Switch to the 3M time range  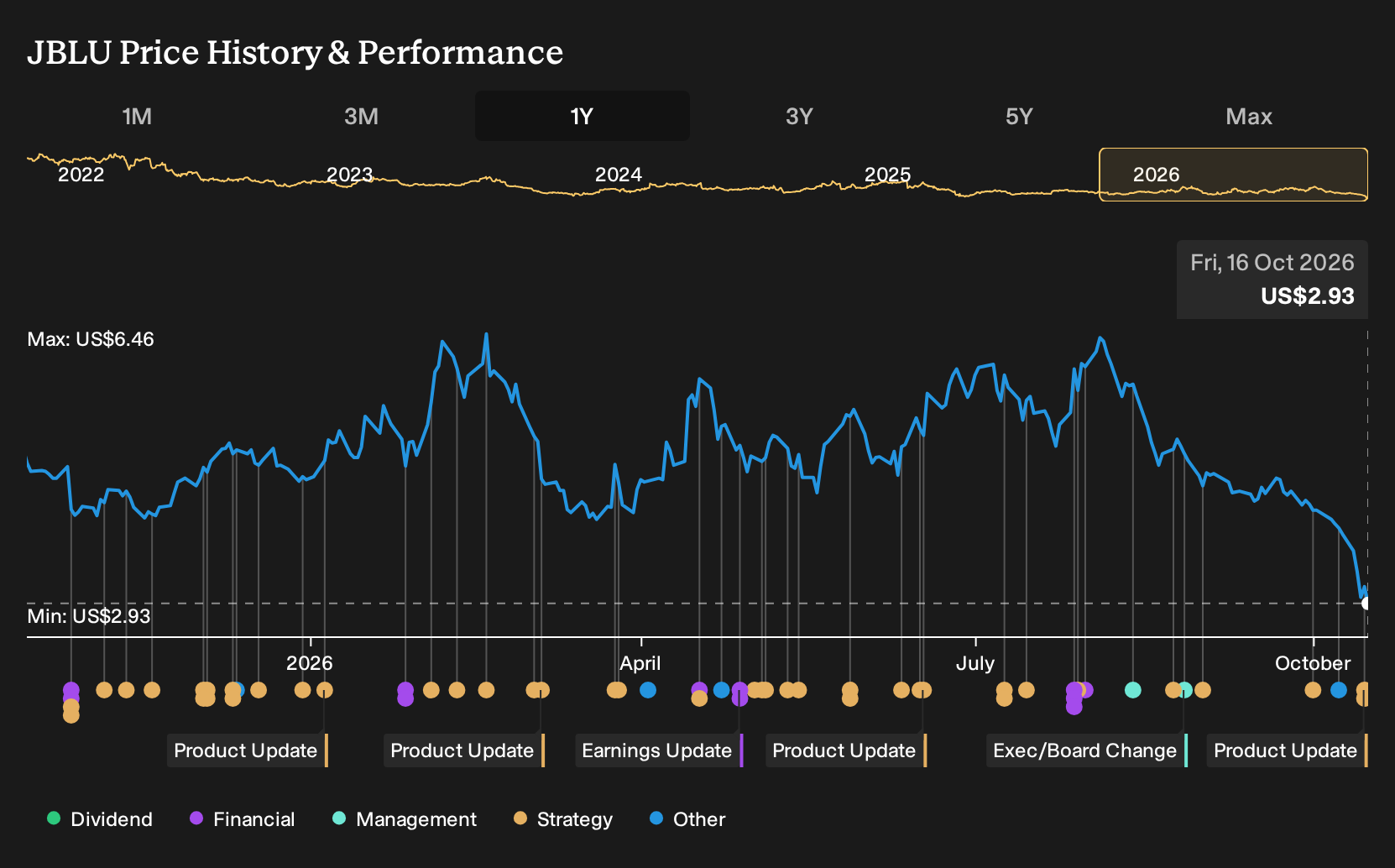point(361,117)
